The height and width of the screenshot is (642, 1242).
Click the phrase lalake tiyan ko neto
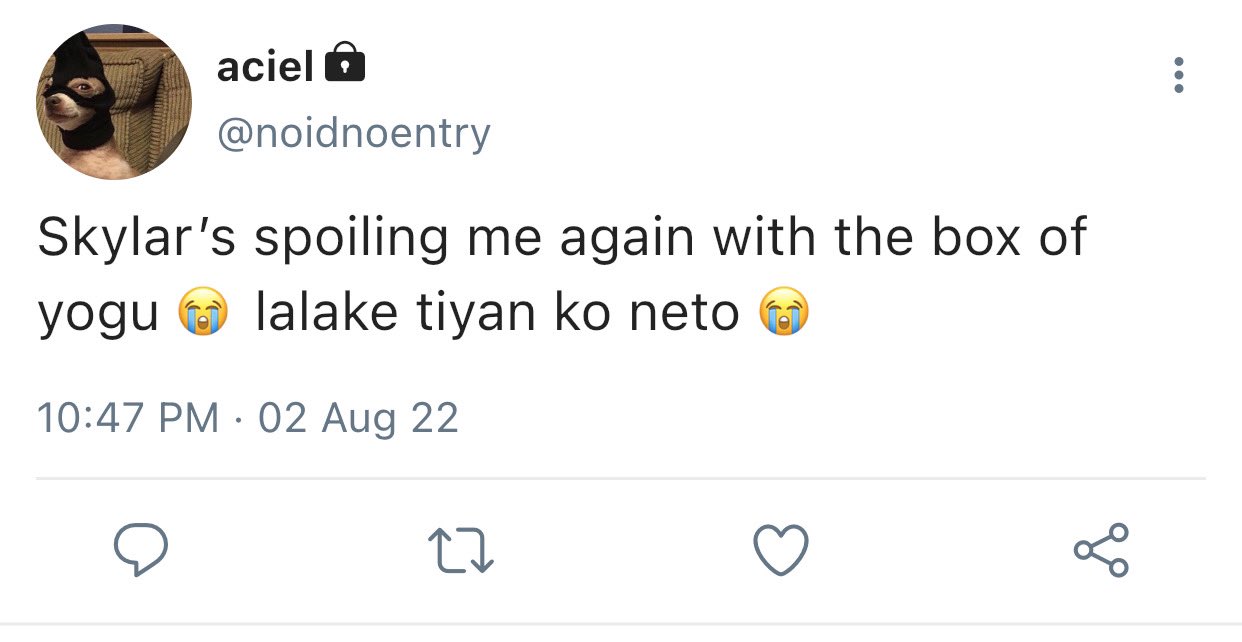tap(498, 314)
